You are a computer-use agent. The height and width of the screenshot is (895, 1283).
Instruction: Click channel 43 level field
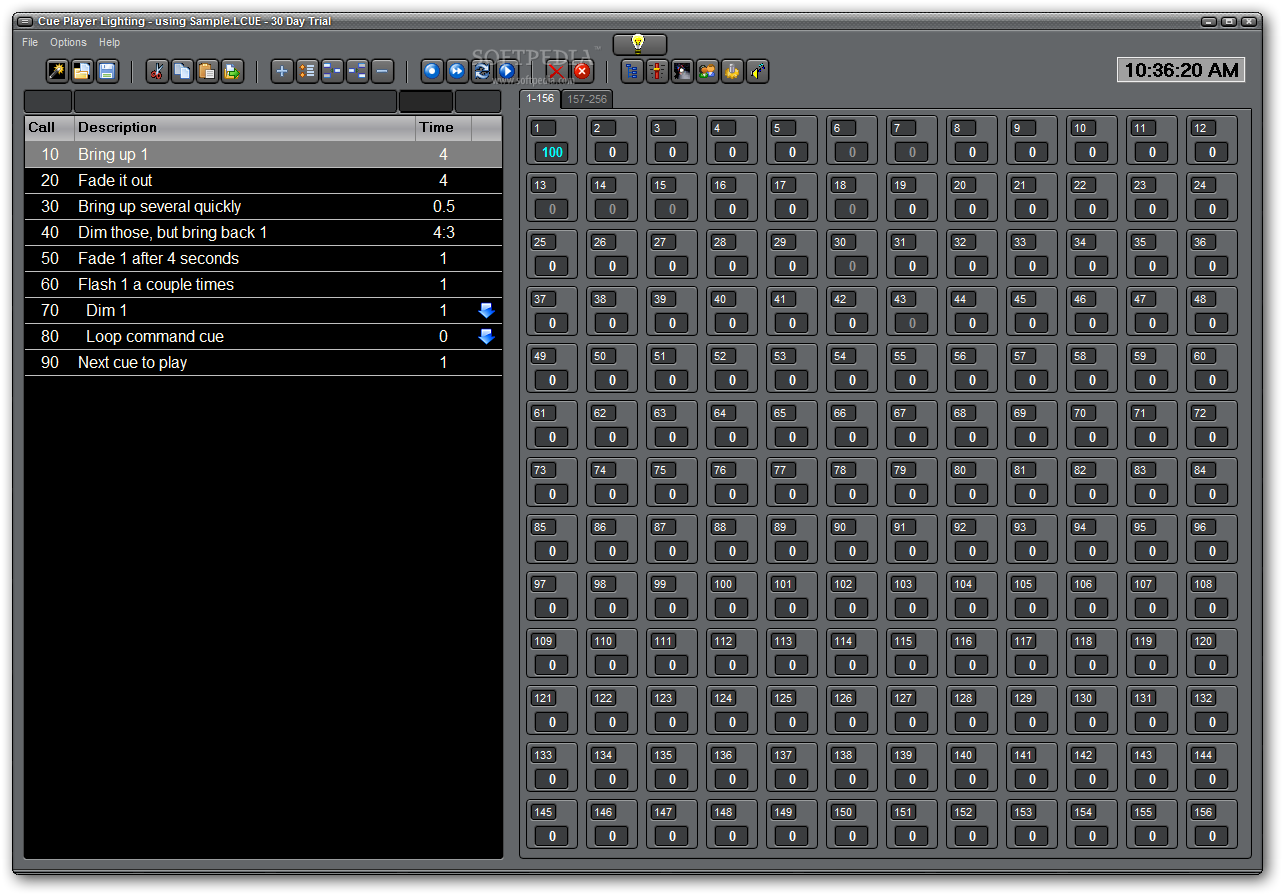pyautogui.click(x=912, y=323)
